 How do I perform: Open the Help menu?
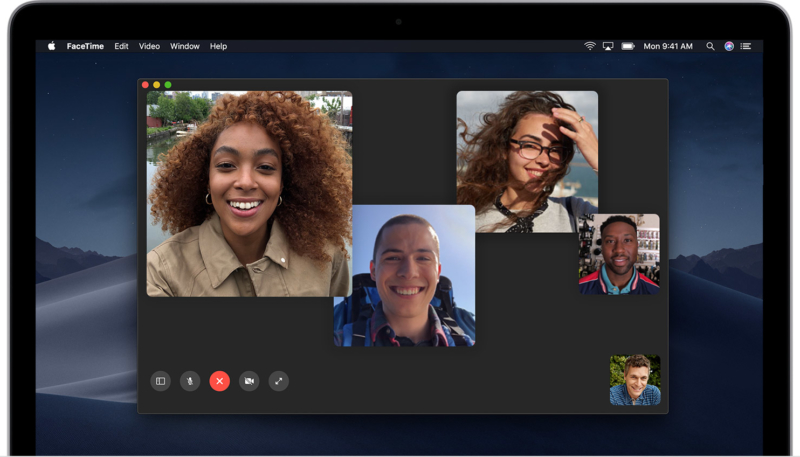[x=218, y=46]
